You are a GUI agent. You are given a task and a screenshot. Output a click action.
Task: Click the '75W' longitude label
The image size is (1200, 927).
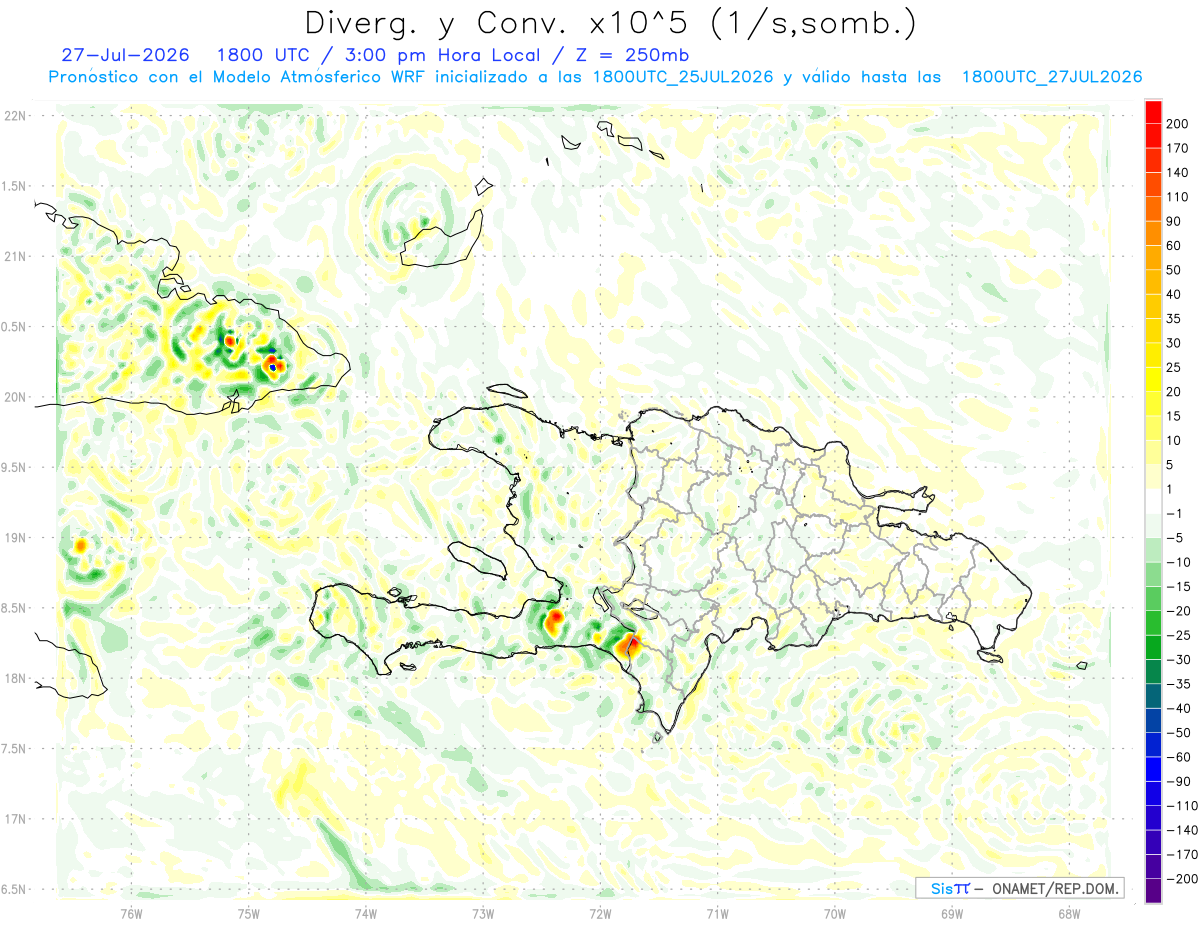pos(248,914)
